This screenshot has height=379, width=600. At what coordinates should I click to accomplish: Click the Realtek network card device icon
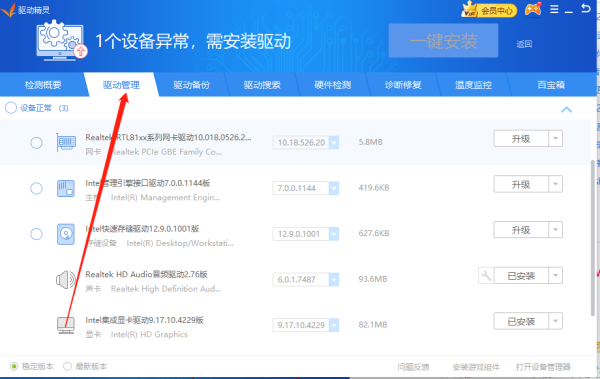[x=66, y=142]
